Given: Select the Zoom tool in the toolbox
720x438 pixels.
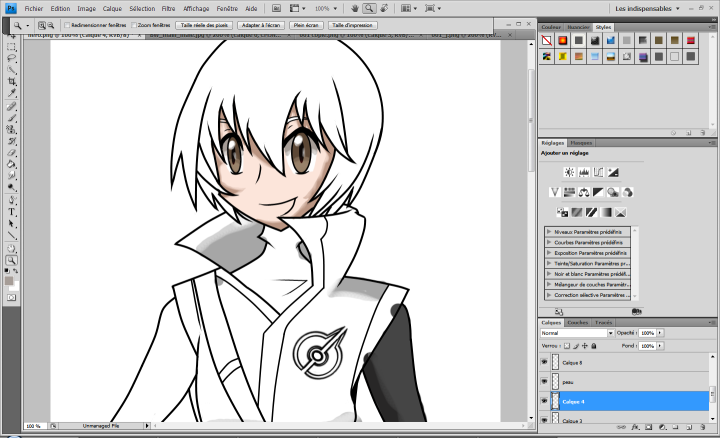Looking at the screenshot, I should [11, 260].
